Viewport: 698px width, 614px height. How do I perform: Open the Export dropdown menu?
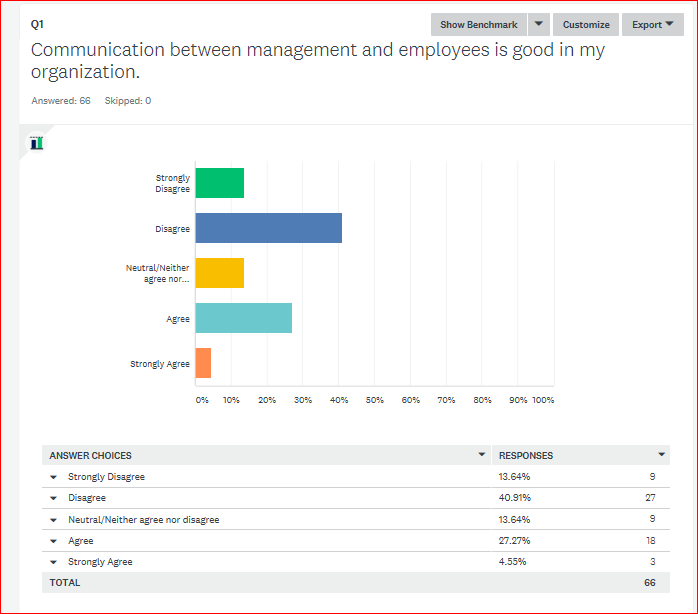pyautogui.click(x=652, y=25)
